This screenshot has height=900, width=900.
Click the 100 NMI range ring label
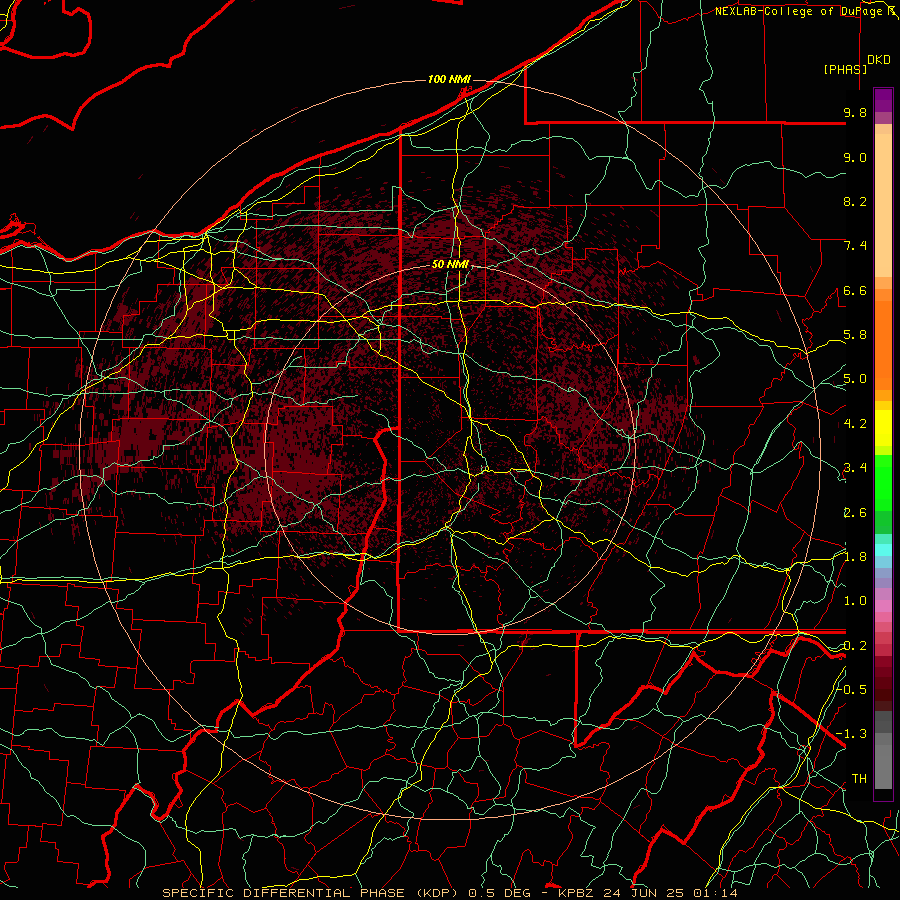449,79
